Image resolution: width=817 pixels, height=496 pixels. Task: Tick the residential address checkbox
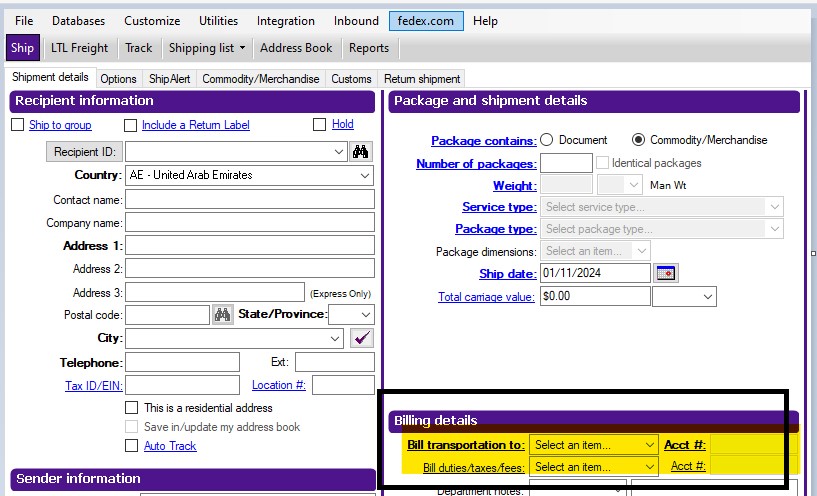(132, 408)
